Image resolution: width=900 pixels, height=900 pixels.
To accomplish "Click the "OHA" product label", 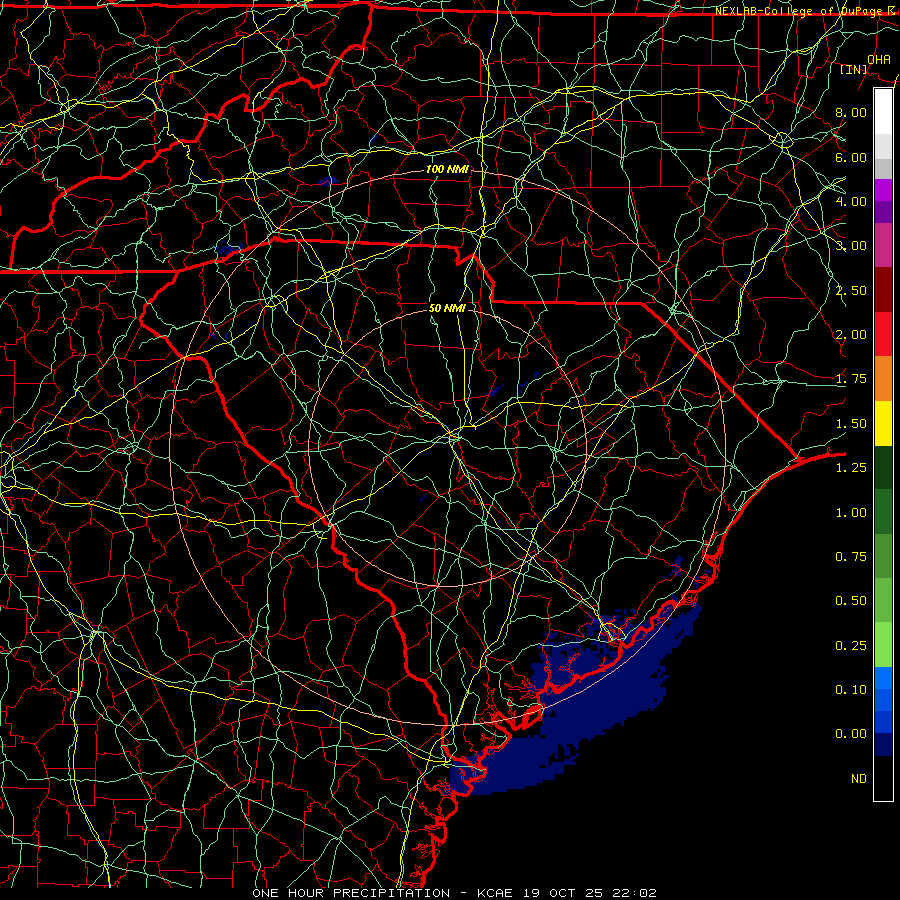I will click(x=879, y=60).
